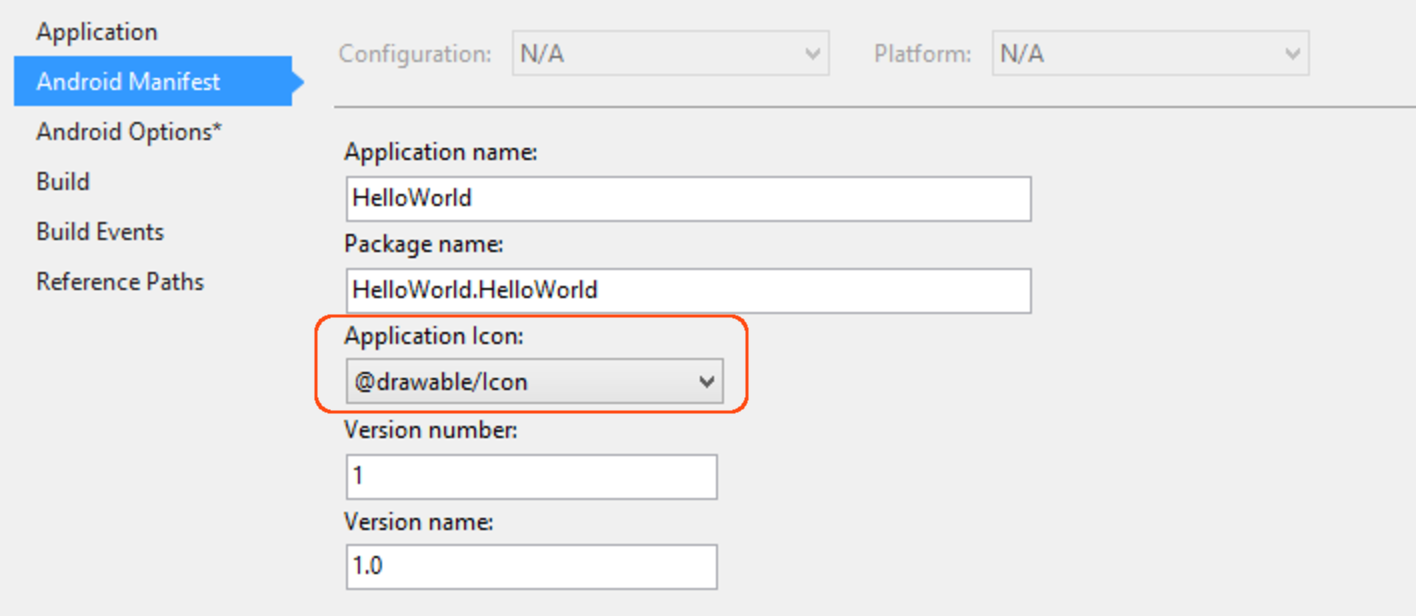Open the Build settings page
Screen dimensions: 1416x616
(62, 181)
